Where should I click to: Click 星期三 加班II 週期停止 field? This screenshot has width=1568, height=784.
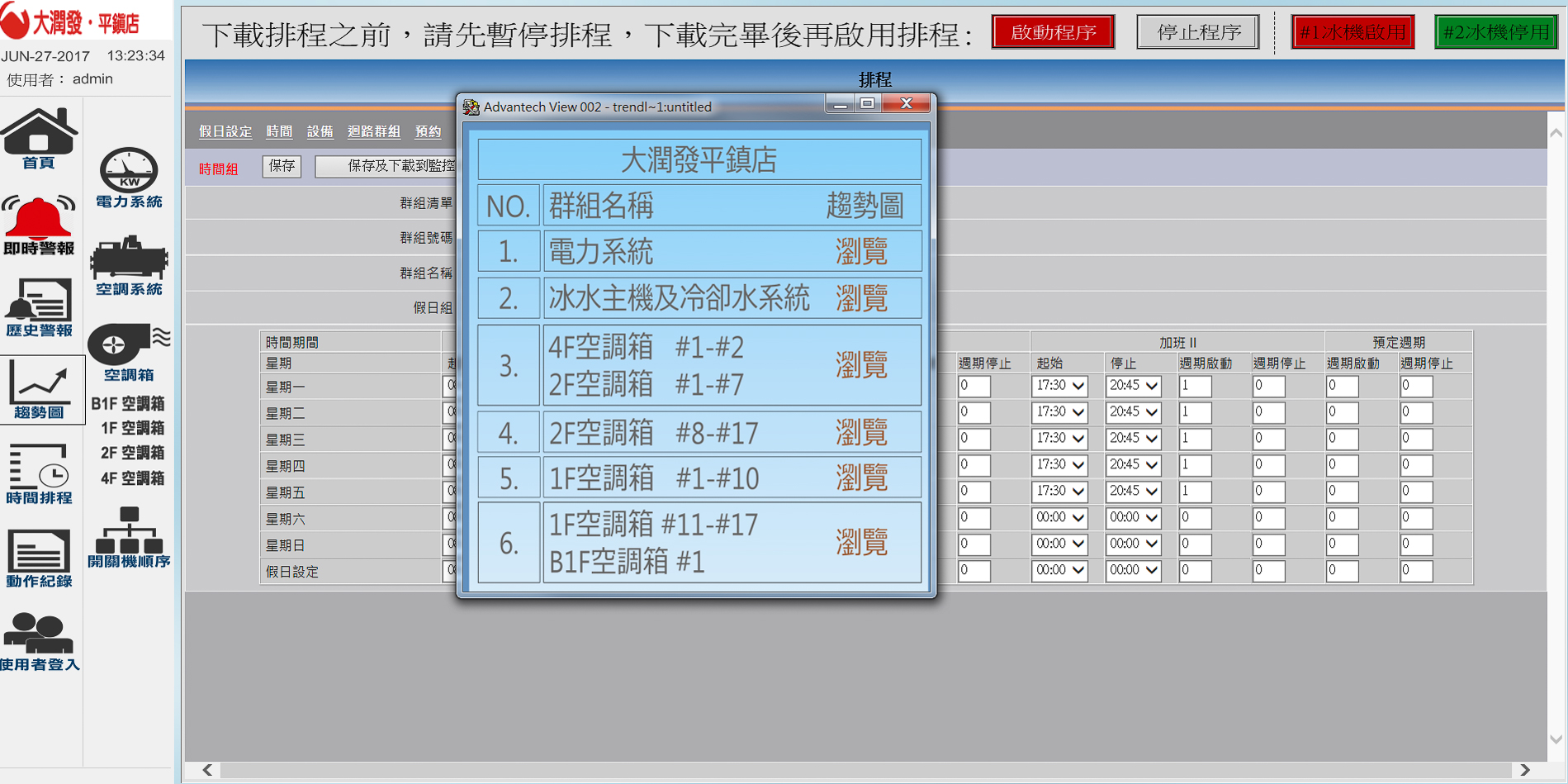pos(1268,439)
